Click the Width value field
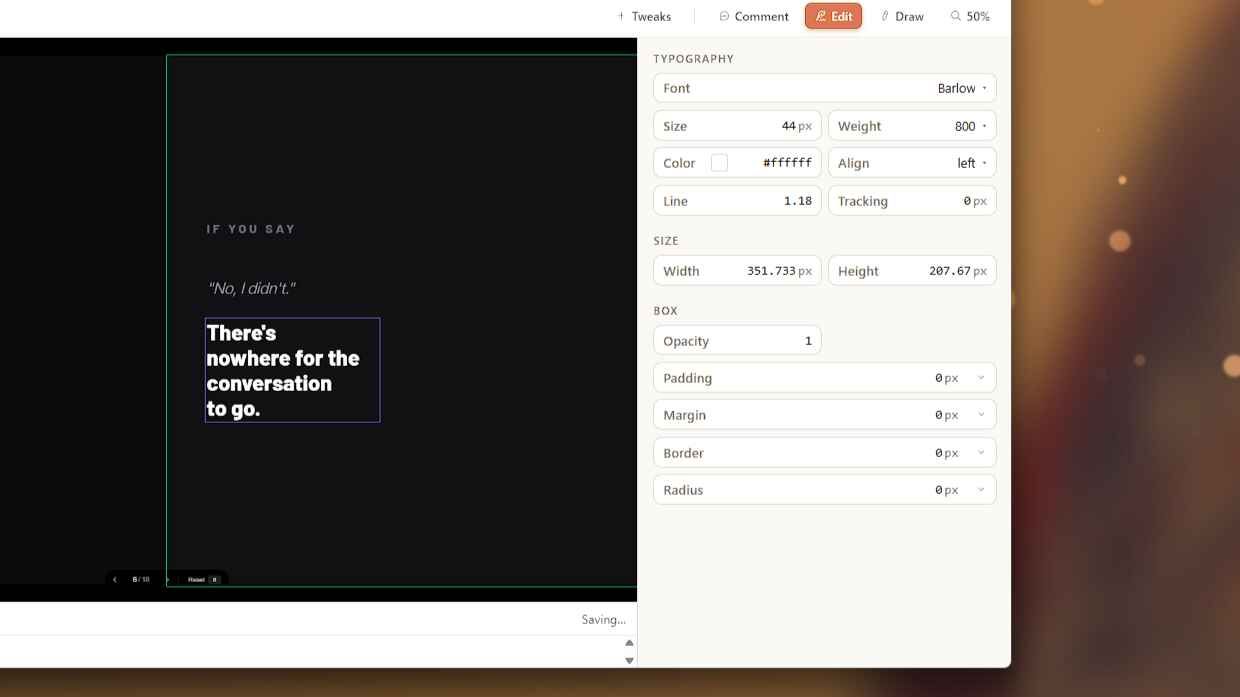This screenshot has width=1240, height=697. (x=737, y=271)
